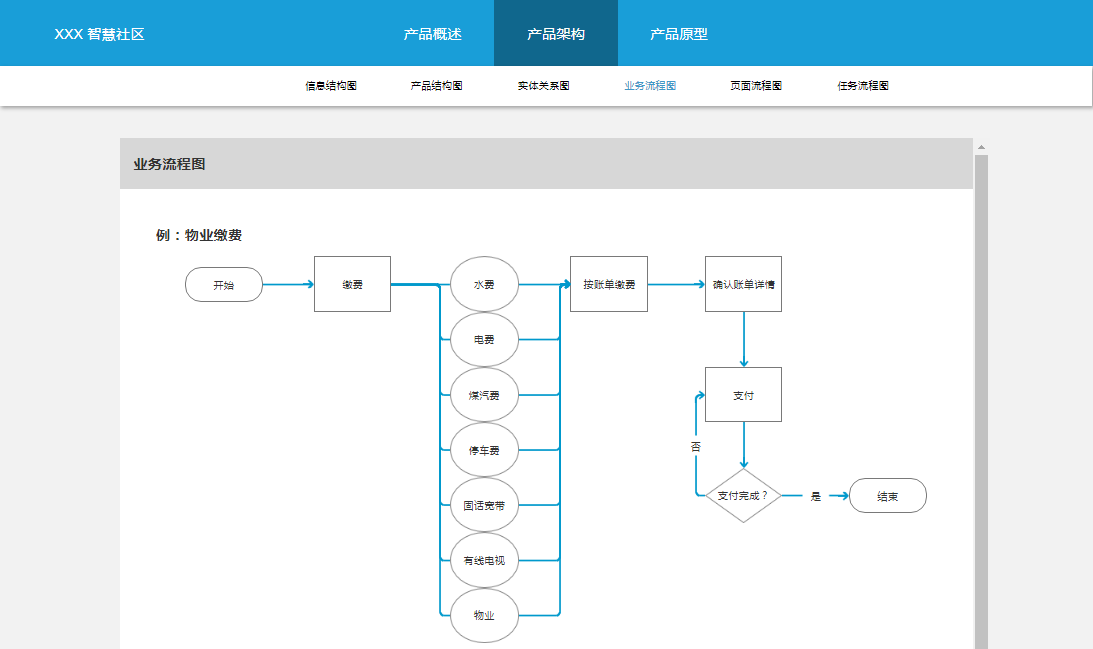The width and height of the screenshot is (1093, 649).
Task: Click the 业务流程图 panel heading
Action: tap(169, 165)
